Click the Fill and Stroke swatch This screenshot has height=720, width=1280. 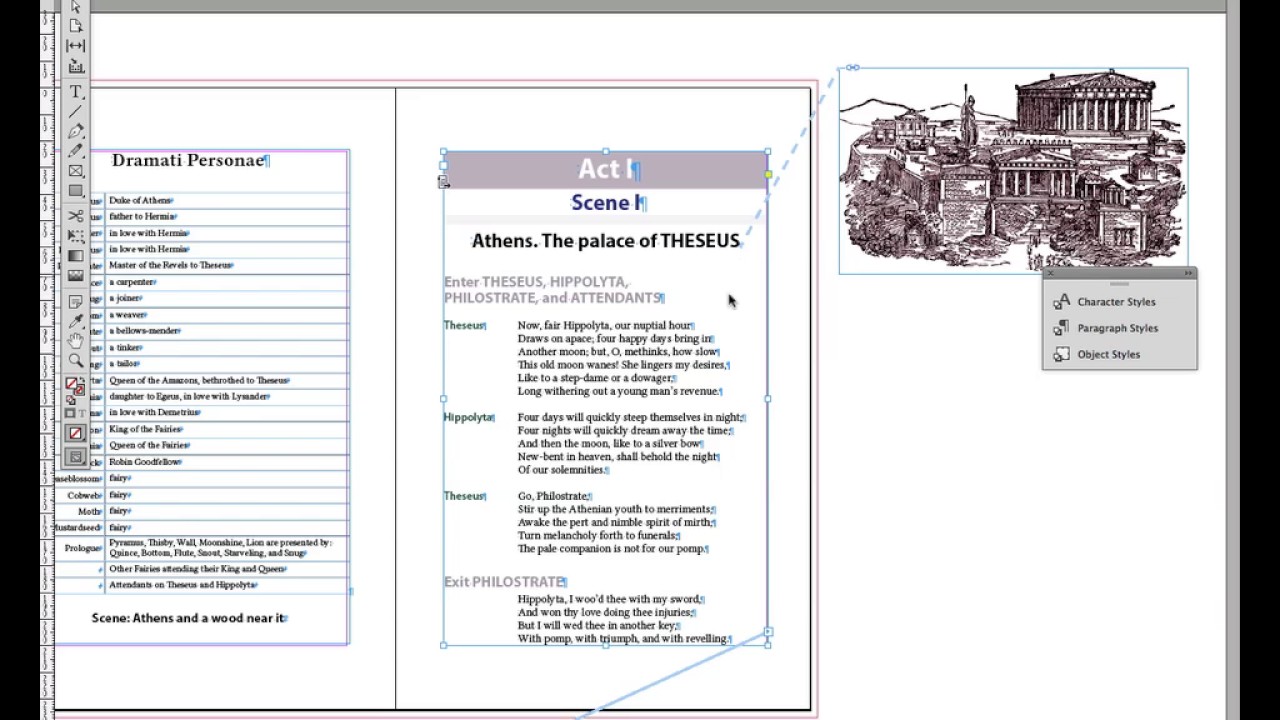(74, 388)
